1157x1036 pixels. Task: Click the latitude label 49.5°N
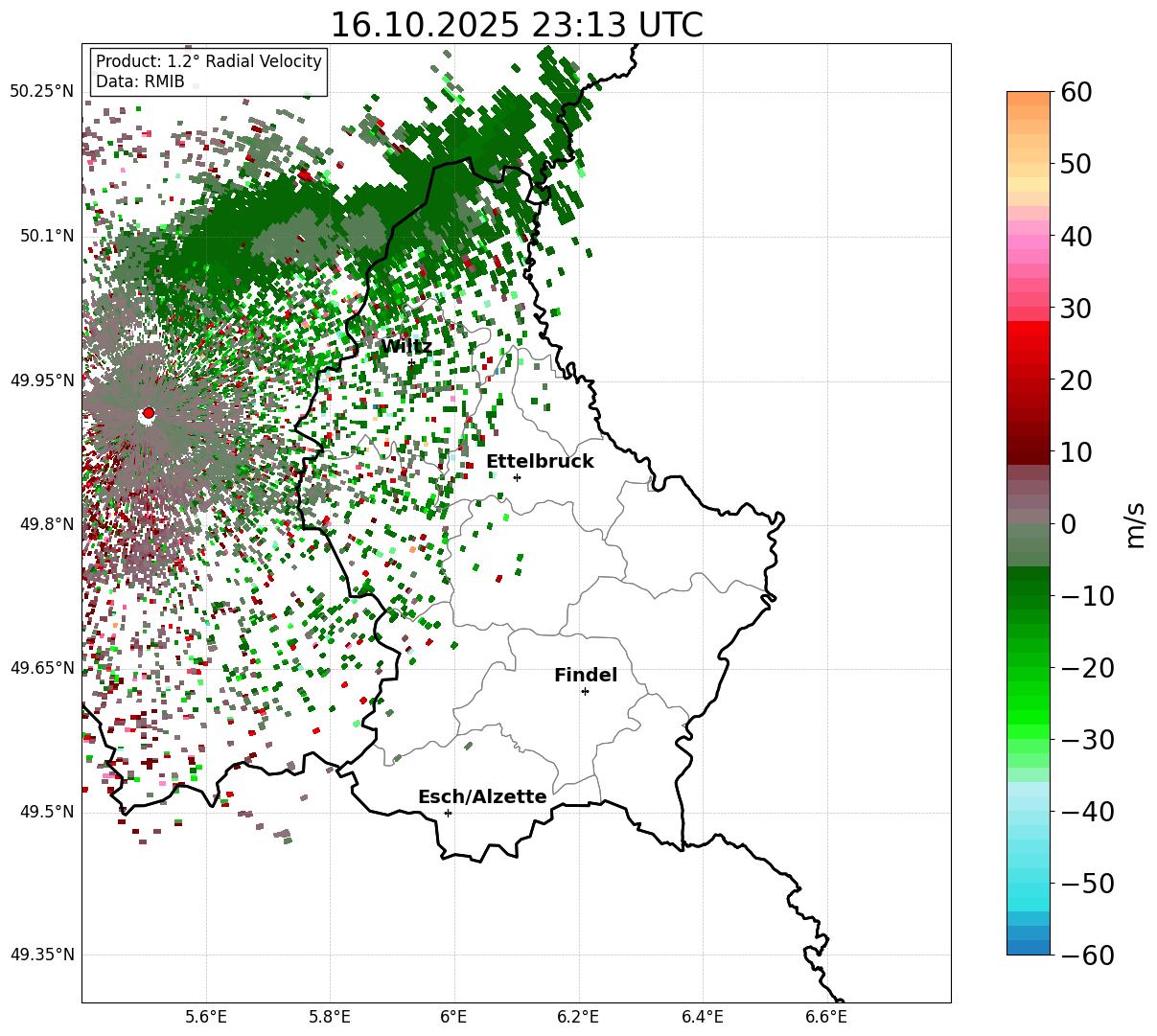(46, 812)
